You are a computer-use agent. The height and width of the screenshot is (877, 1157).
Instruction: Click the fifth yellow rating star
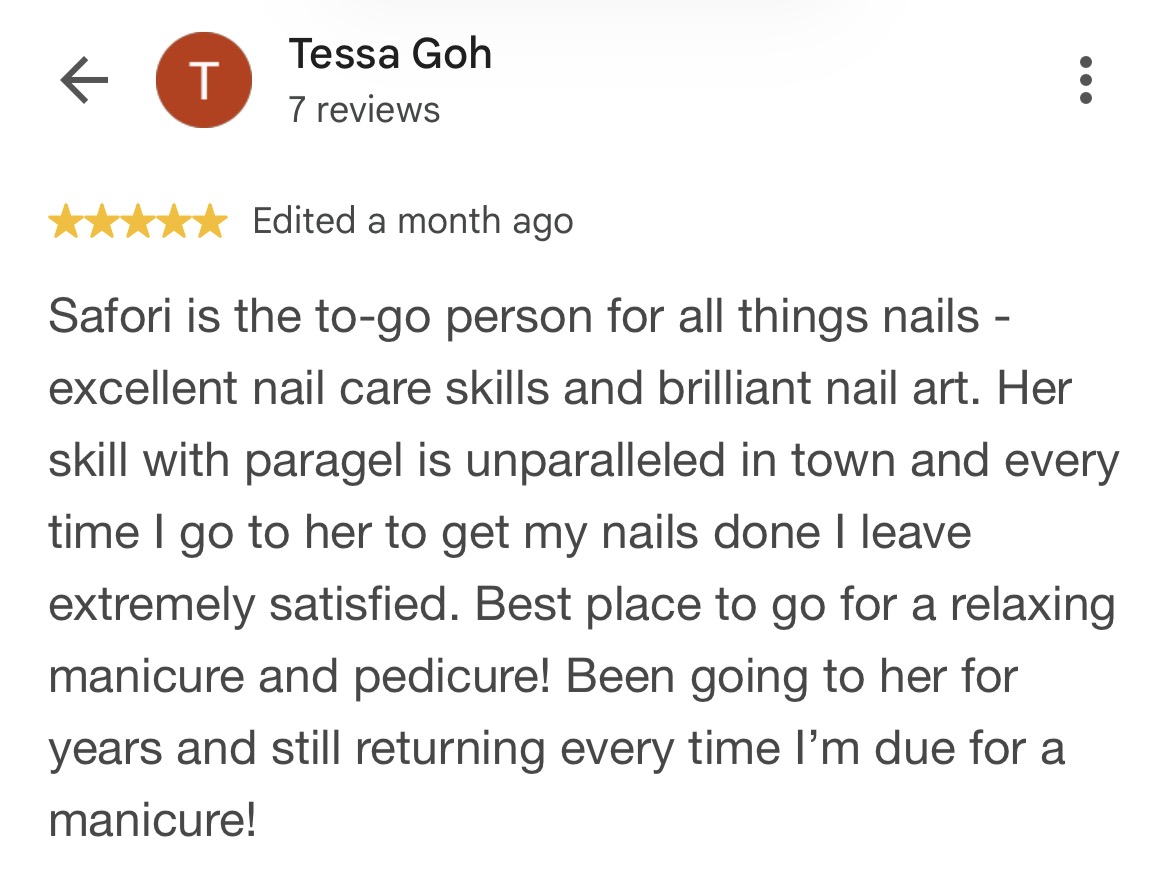[x=210, y=221]
